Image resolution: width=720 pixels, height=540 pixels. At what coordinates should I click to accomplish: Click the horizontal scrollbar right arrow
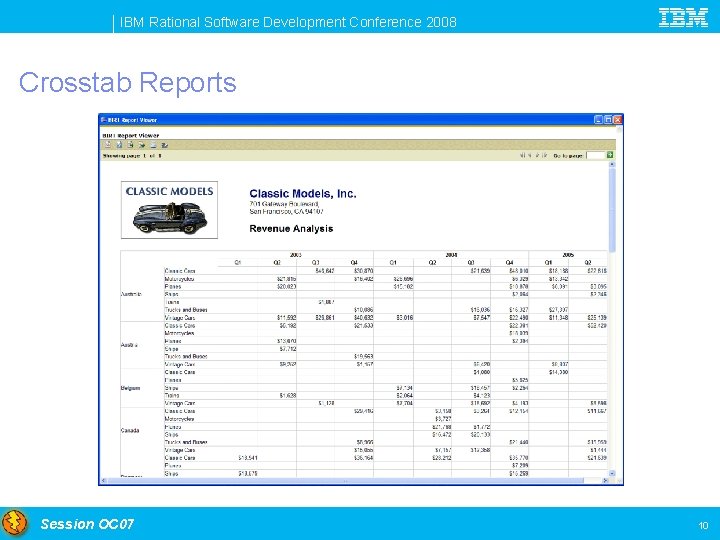point(605,480)
